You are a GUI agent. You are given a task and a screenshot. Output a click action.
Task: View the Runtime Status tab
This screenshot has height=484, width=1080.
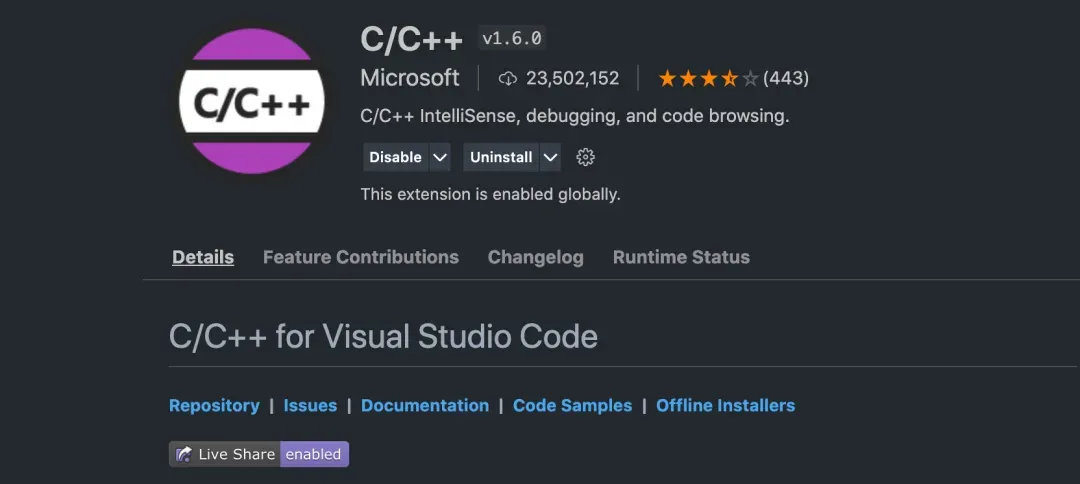click(681, 257)
